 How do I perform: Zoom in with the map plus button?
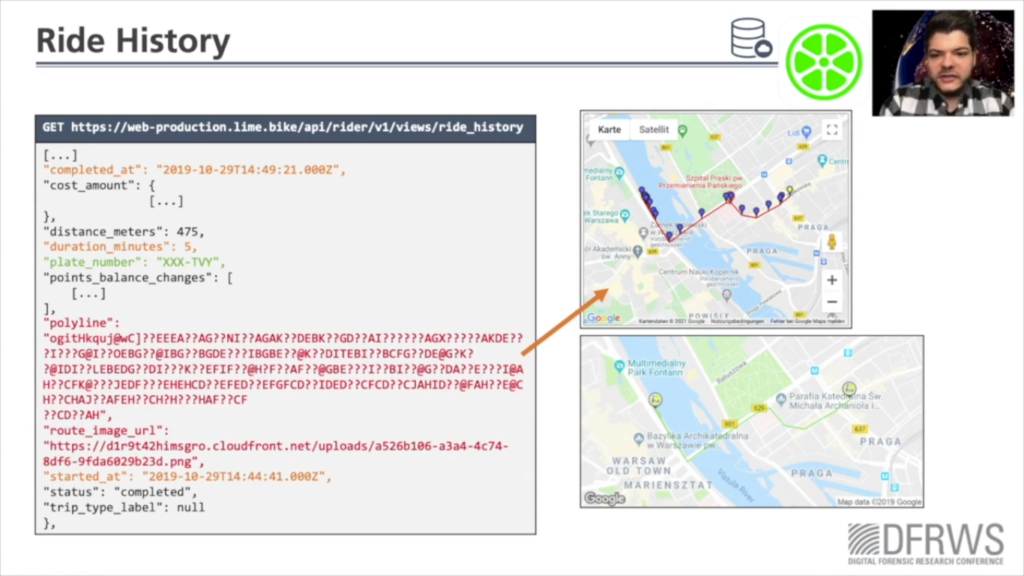[x=831, y=280]
